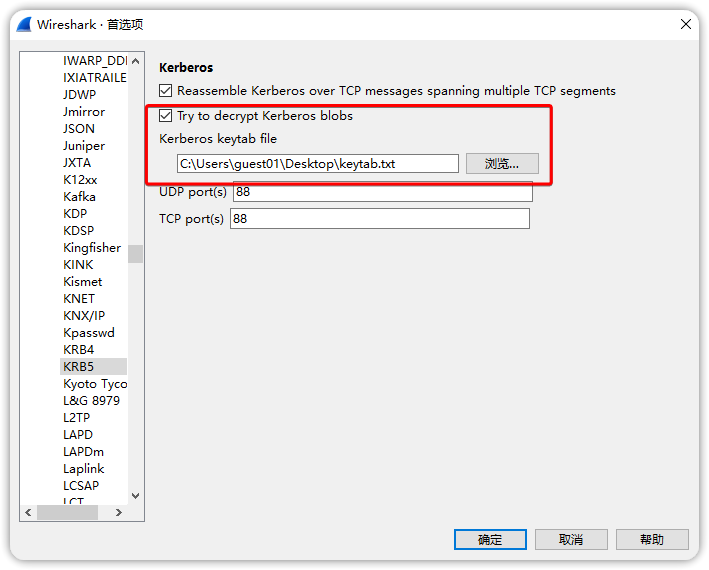The width and height of the screenshot is (709, 570).
Task: Click the TCP port(s) label
Action: tap(191, 219)
